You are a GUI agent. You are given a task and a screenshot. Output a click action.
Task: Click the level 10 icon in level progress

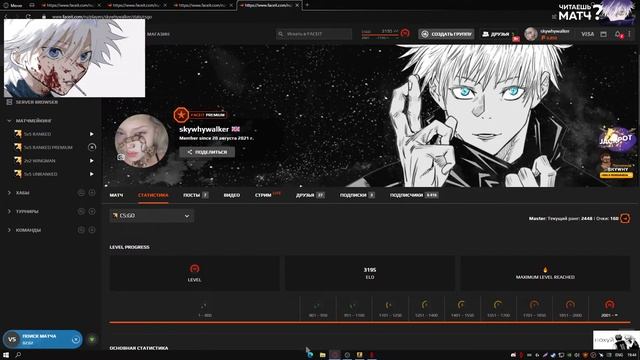pyautogui.click(x=194, y=269)
